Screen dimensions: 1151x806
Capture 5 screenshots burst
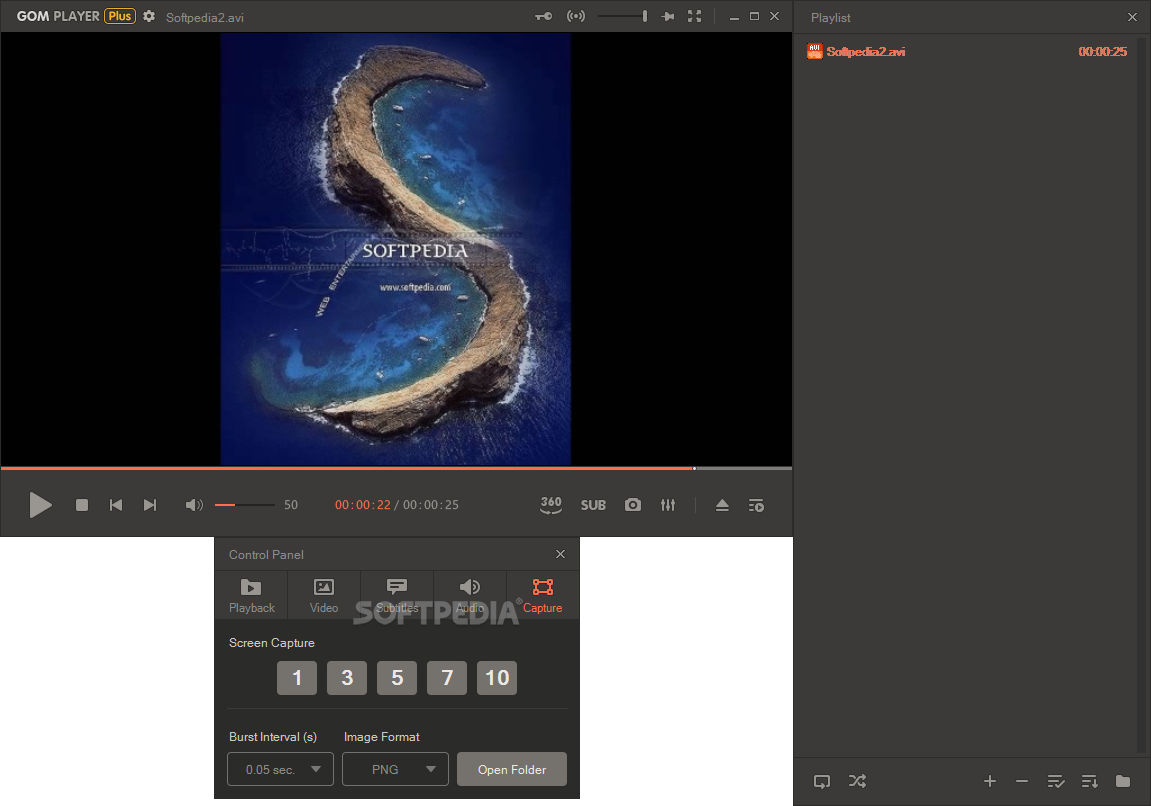(397, 678)
